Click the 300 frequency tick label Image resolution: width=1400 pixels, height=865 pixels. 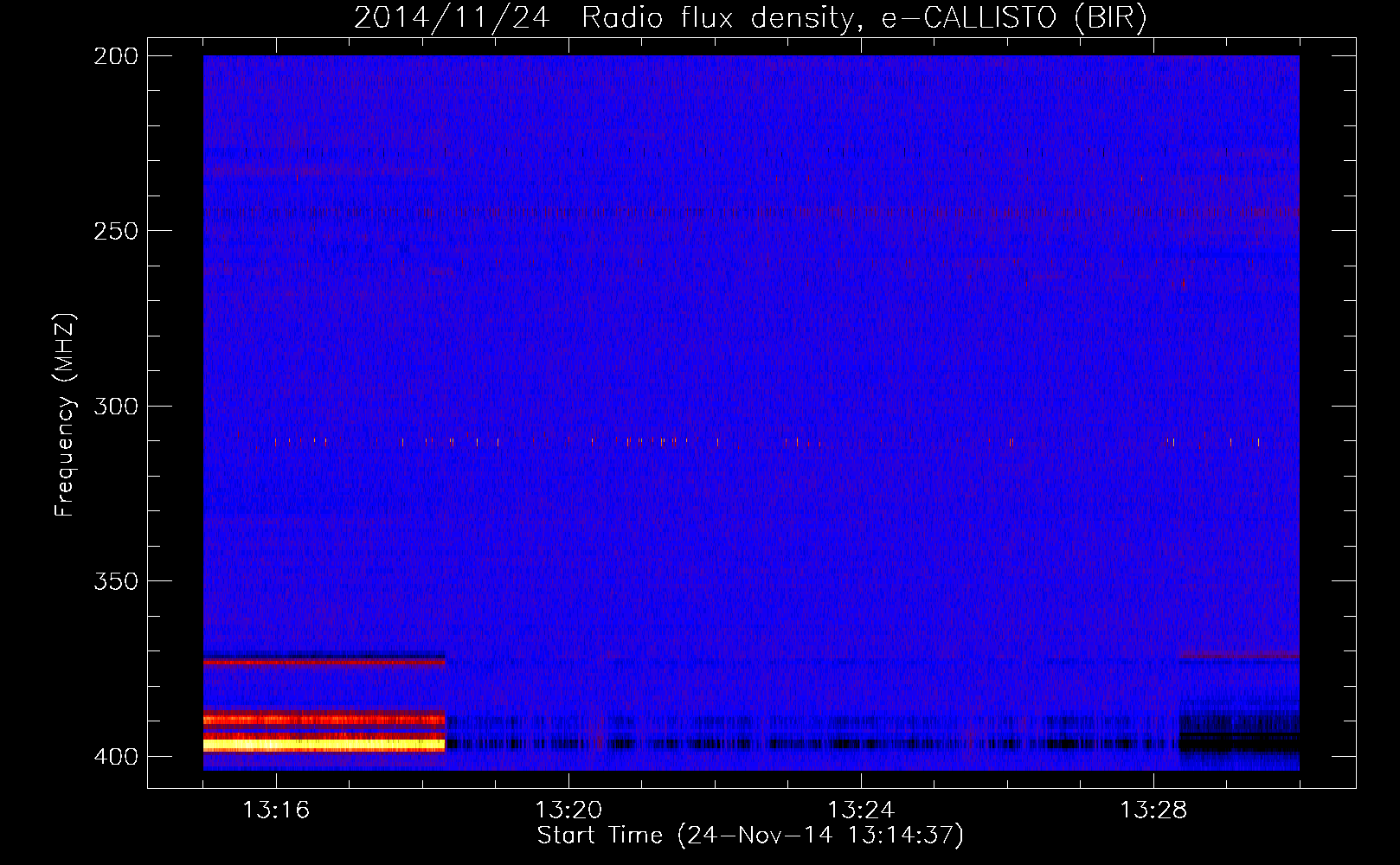pos(116,406)
